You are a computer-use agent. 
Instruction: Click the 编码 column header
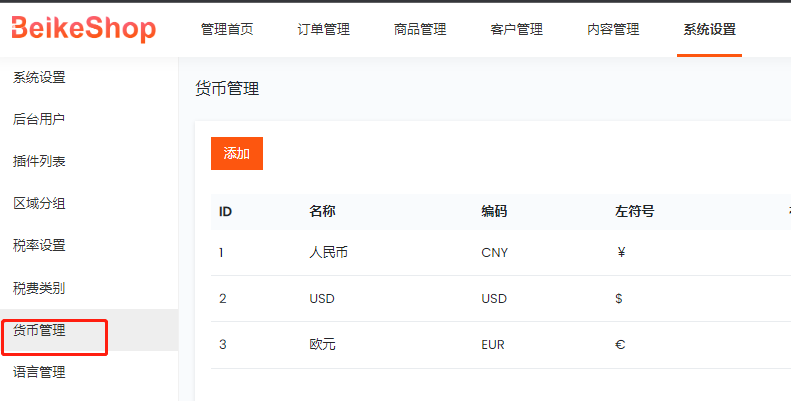pyautogui.click(x=494, y=211)
